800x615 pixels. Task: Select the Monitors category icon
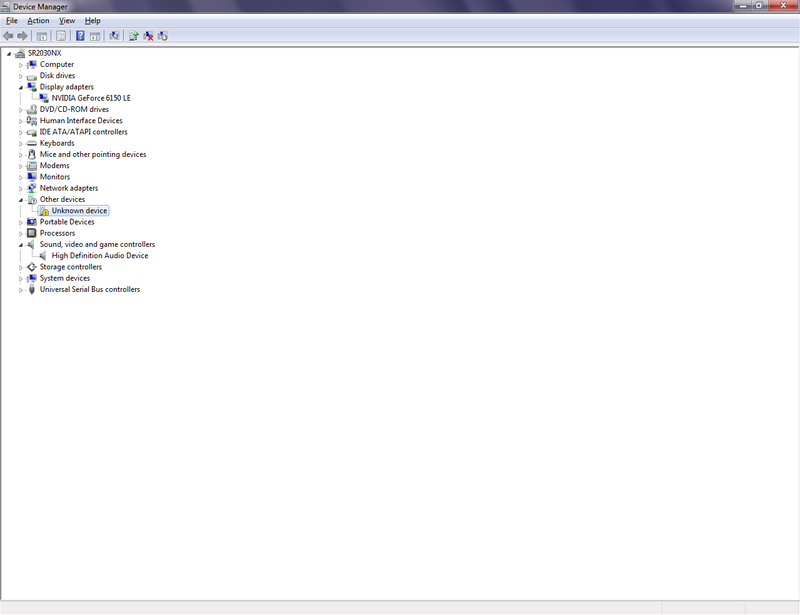tap(32, 177)
